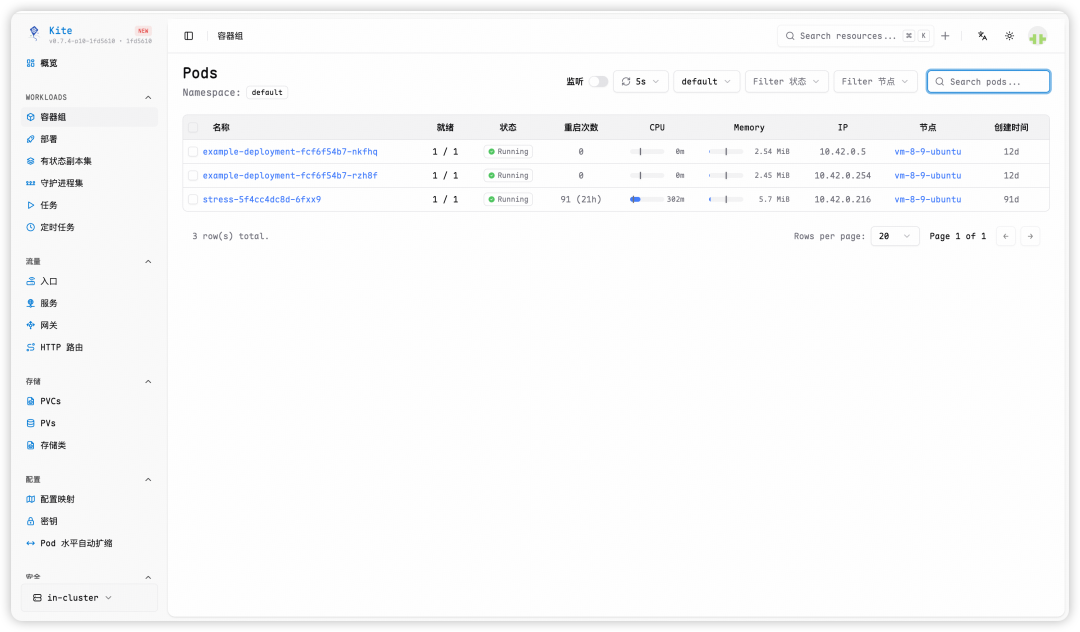Select 容器组 in the sidebar
Image resolution: width=1080 pixels, height=632 pixels.
coord(90,117)
